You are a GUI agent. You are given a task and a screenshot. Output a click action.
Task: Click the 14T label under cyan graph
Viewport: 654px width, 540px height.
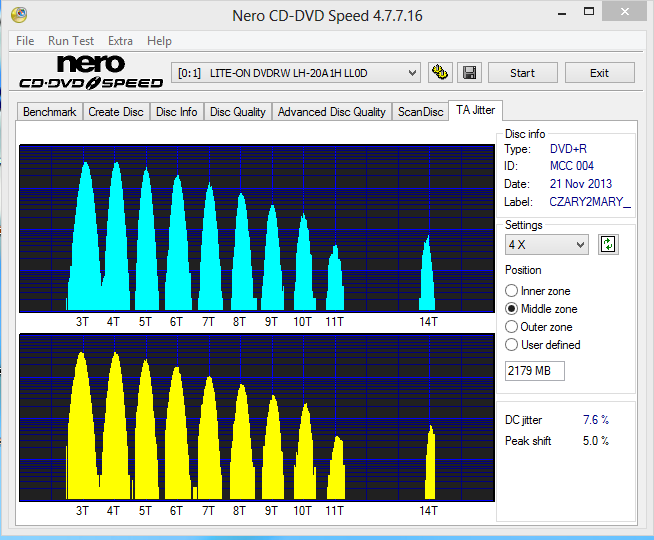428,322
